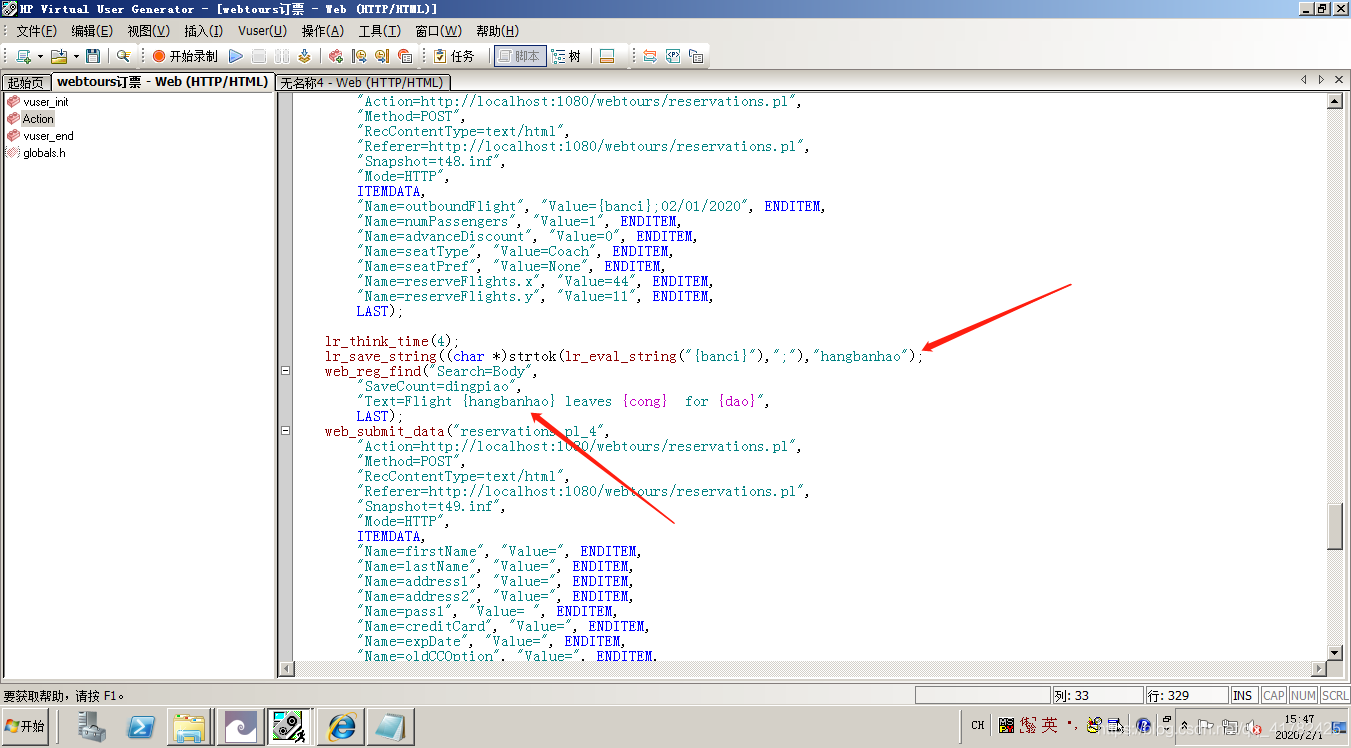
Task: Open globals.h in the action tree
Action: click(44, 153)
